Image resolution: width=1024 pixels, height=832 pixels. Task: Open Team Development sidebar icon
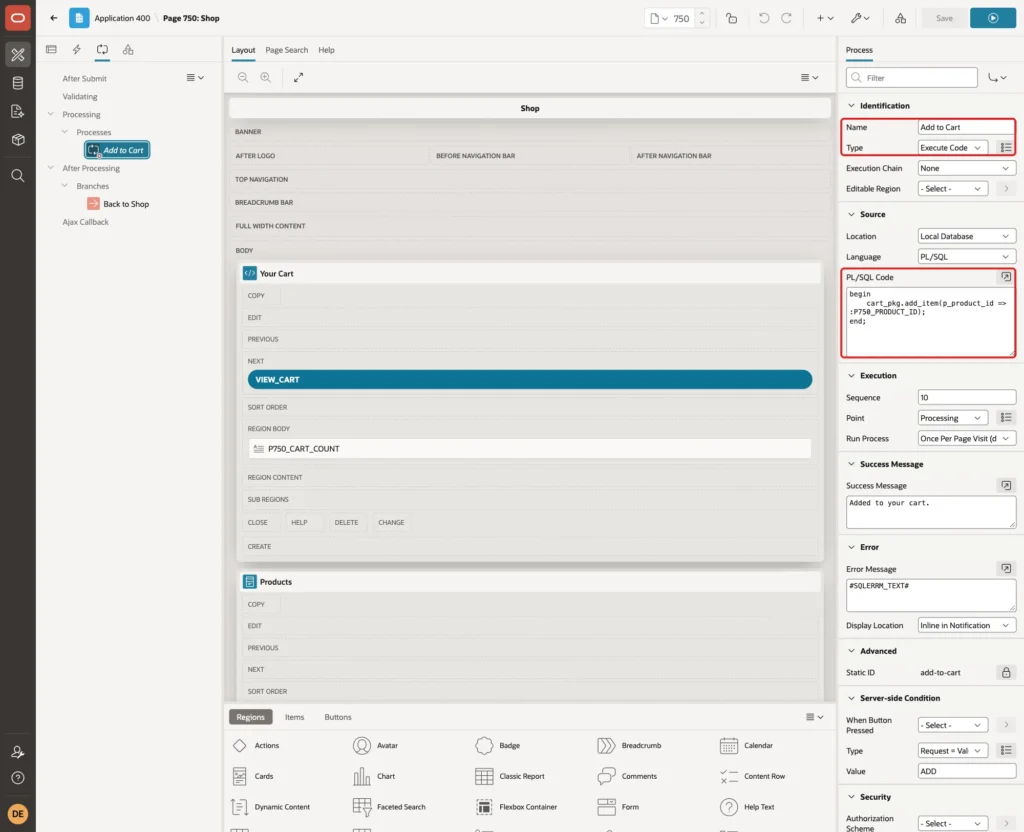click(18, 111)
